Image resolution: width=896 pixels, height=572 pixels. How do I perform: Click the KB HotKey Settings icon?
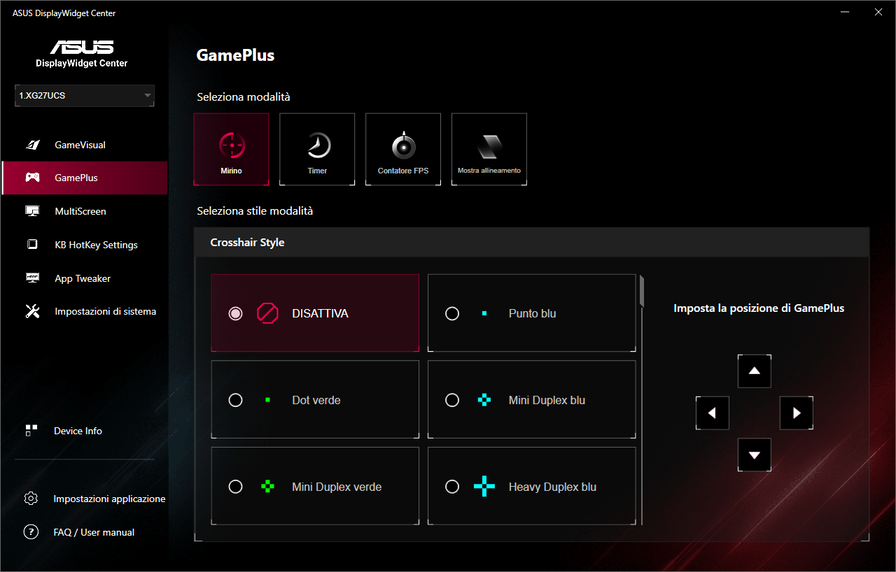click(33, 244)
